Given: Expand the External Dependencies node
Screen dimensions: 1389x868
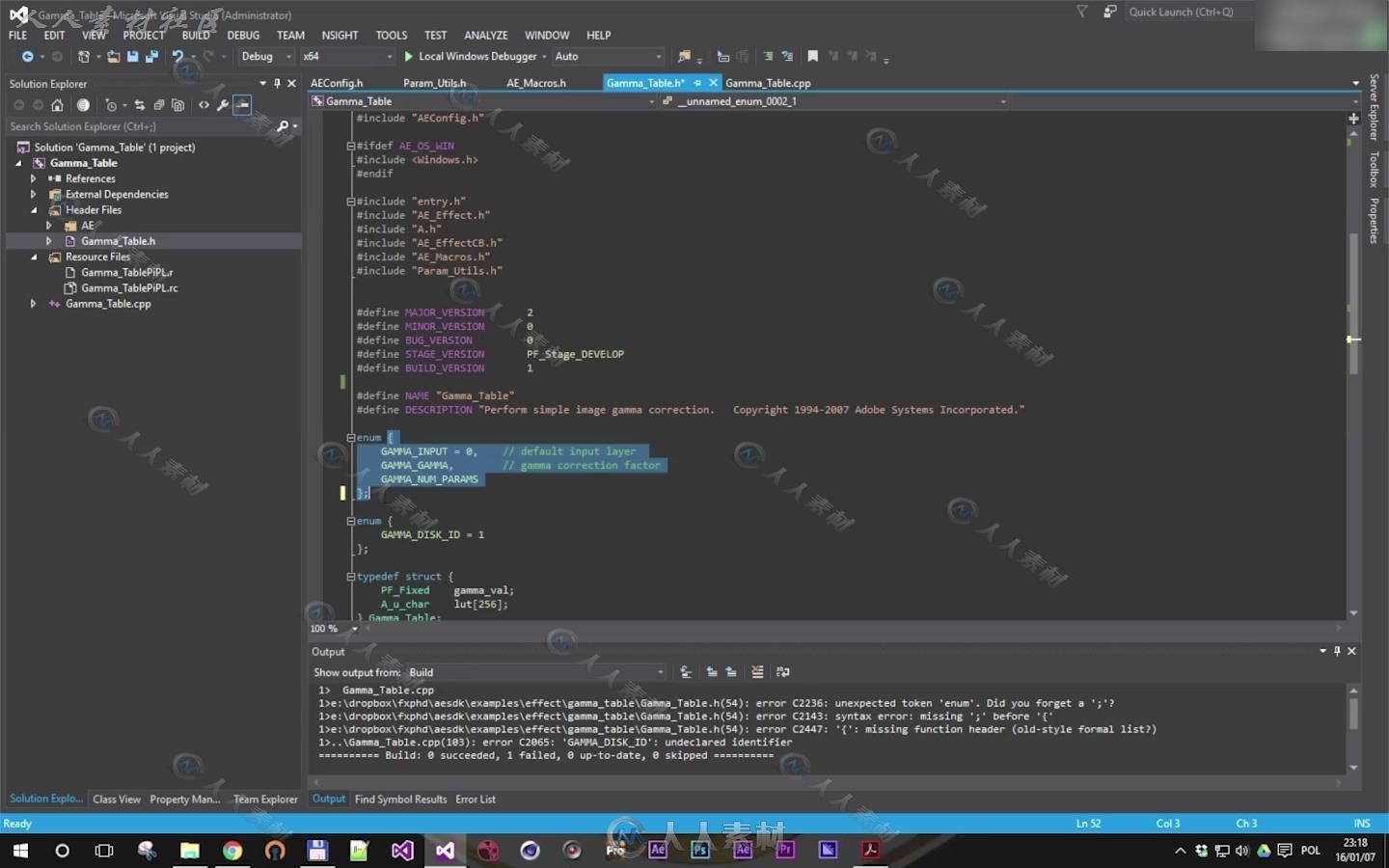Looking at the screenshot, I should click(x=33, y=194).
